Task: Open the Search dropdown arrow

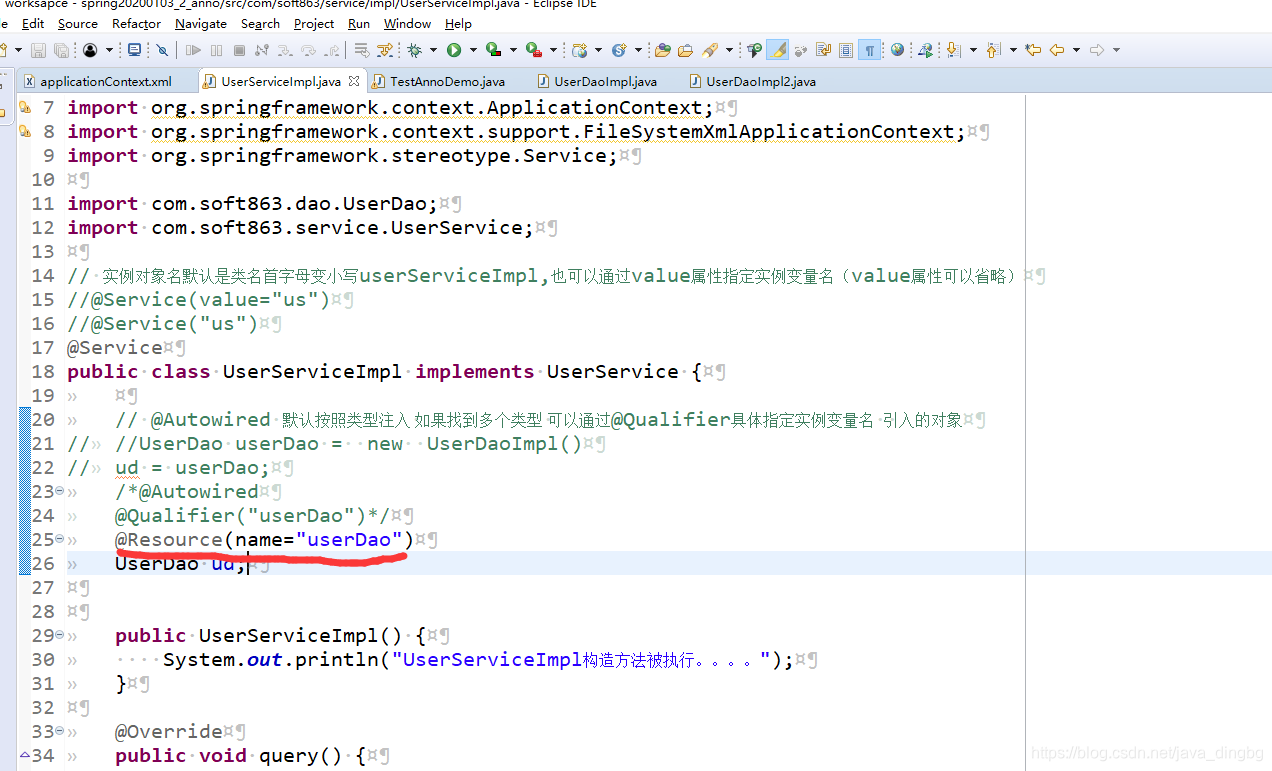Action: pyautogui.click(x=728, y=50)
